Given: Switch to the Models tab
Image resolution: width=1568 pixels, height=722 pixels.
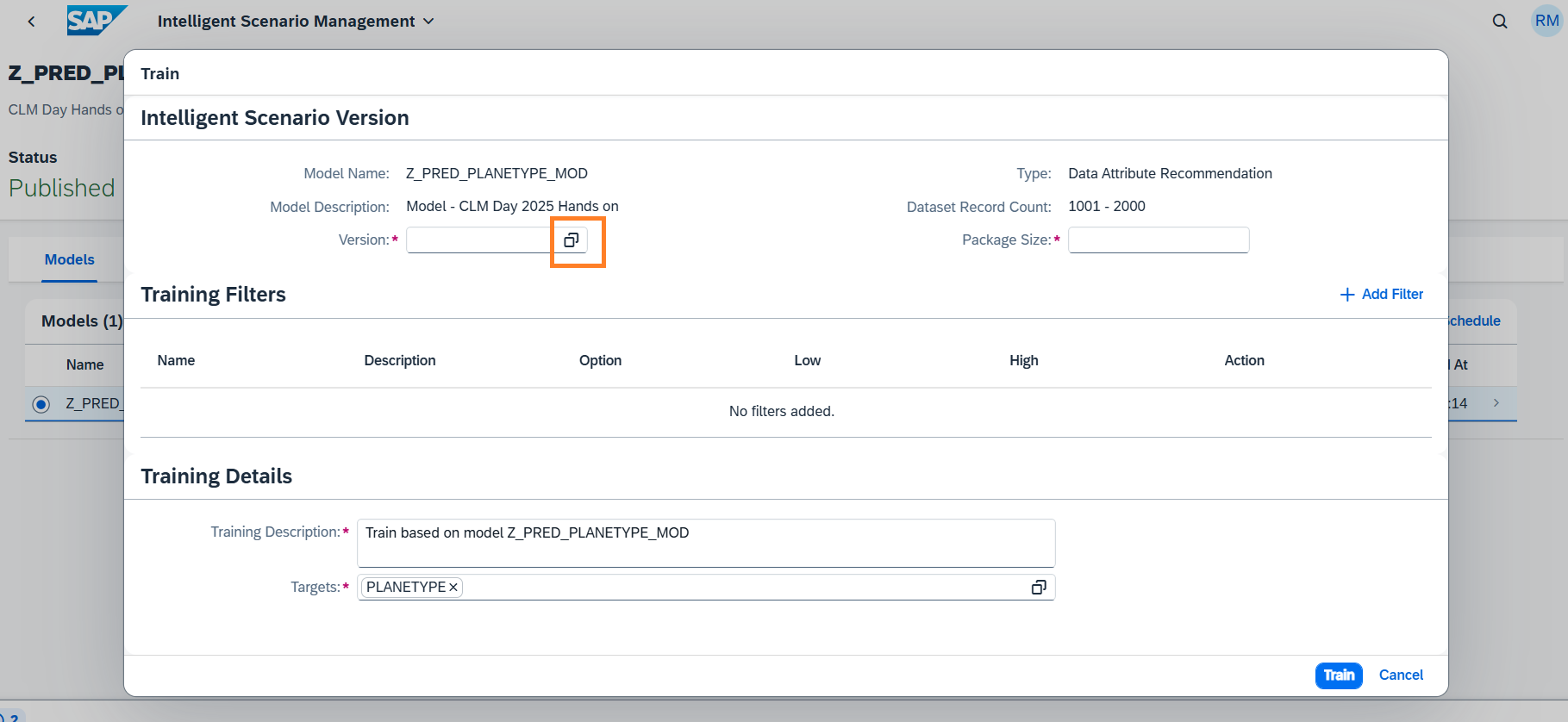Looking at the screenshot, I should pyautogui.click(x=70, y=259).
